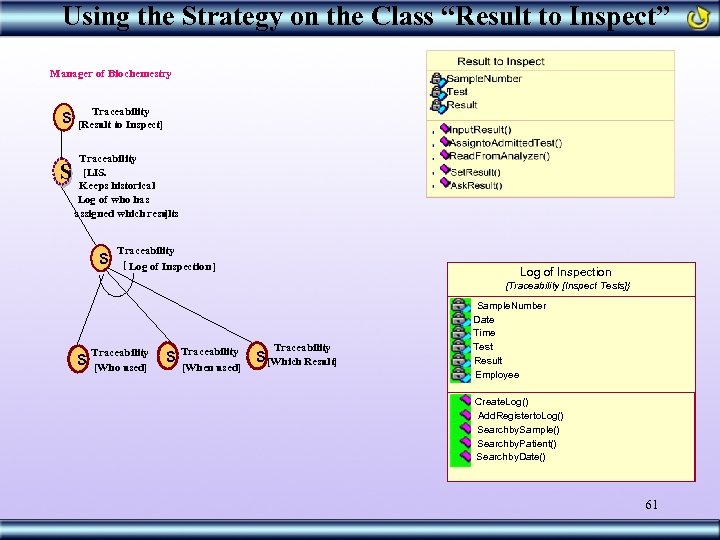Click operation icon beside SearchbyPatient()

pyautogui.click(x=465, y=442)
